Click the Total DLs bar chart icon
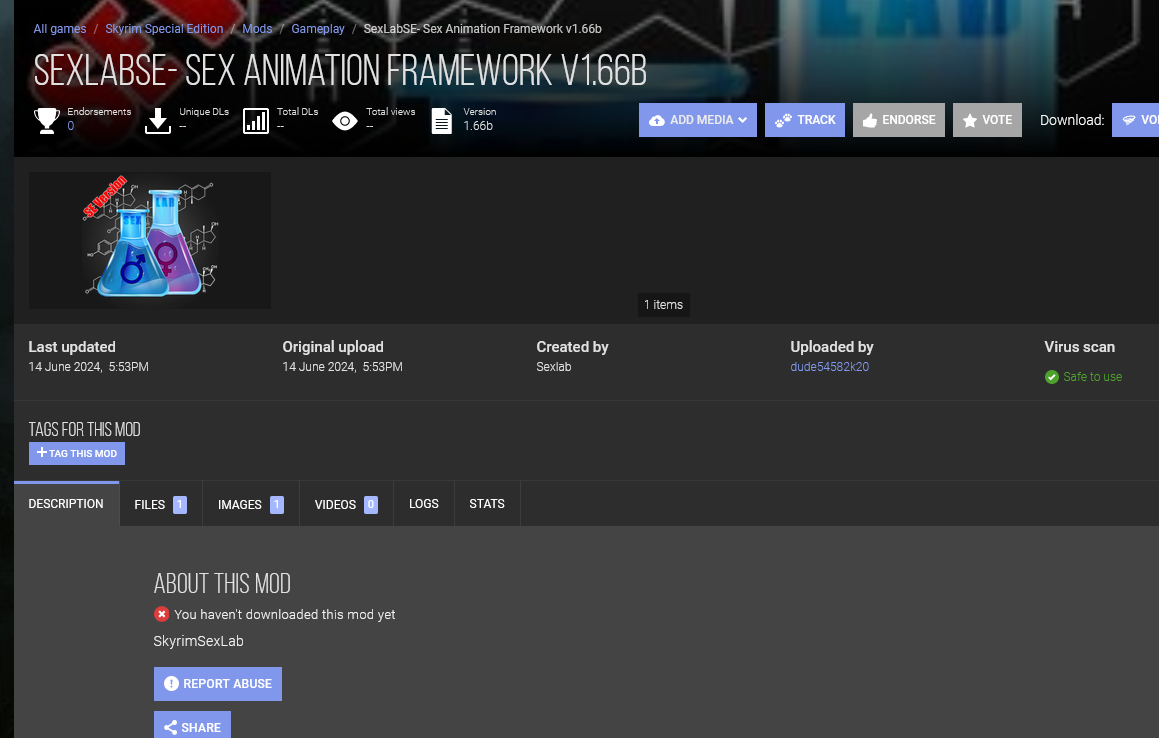This screenshot has width=1159, height=738. (256, 121)
